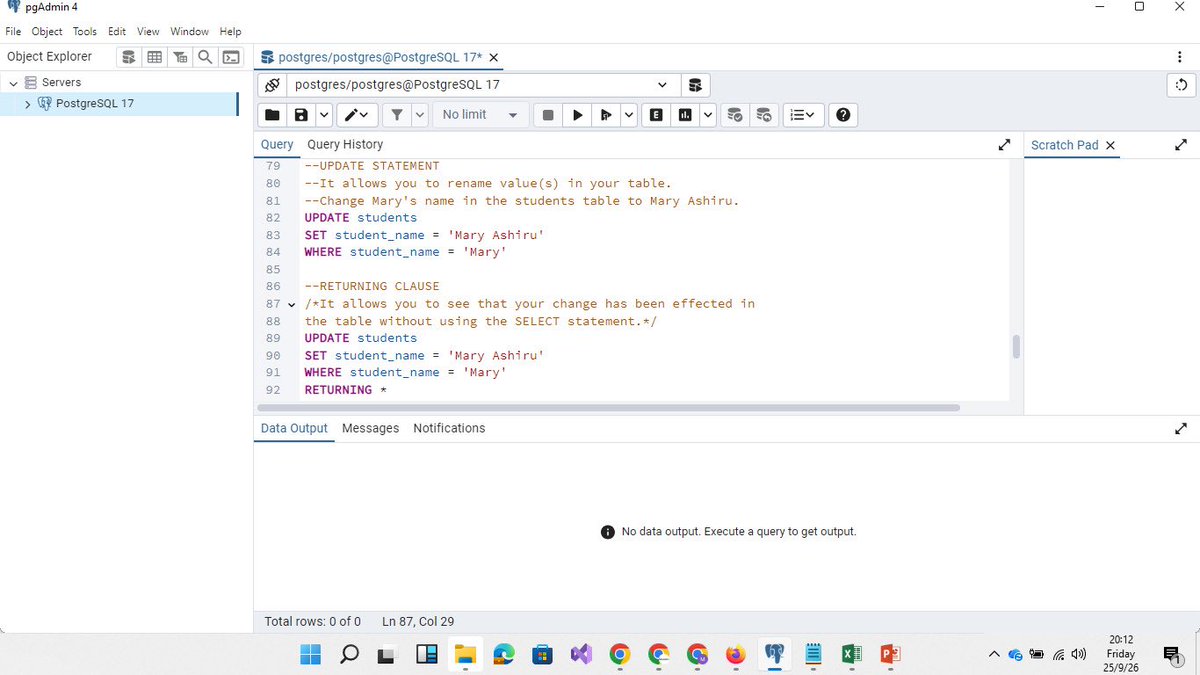1200x675 pixels.
Task: Open the Execute options dropdown arrow
Action: 629,115
